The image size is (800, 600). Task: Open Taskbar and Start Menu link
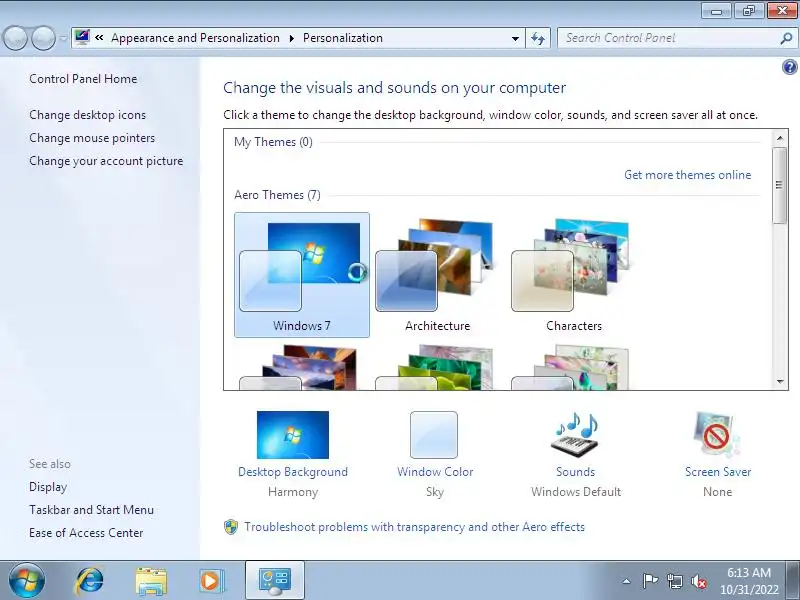(x=91, y=510)
